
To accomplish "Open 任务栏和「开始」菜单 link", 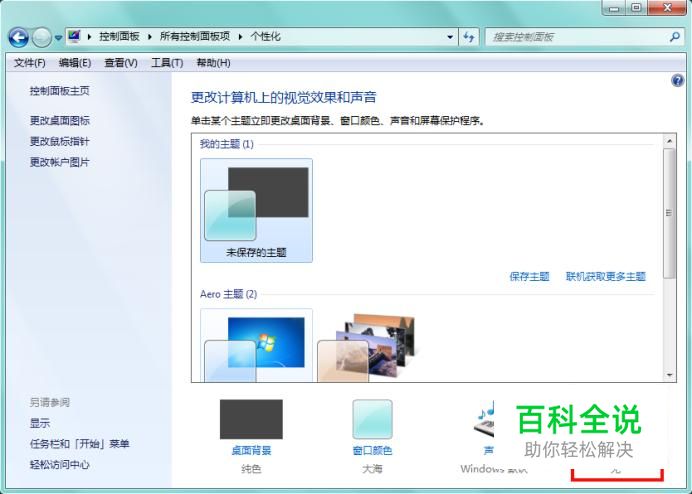I will point(79,444).
